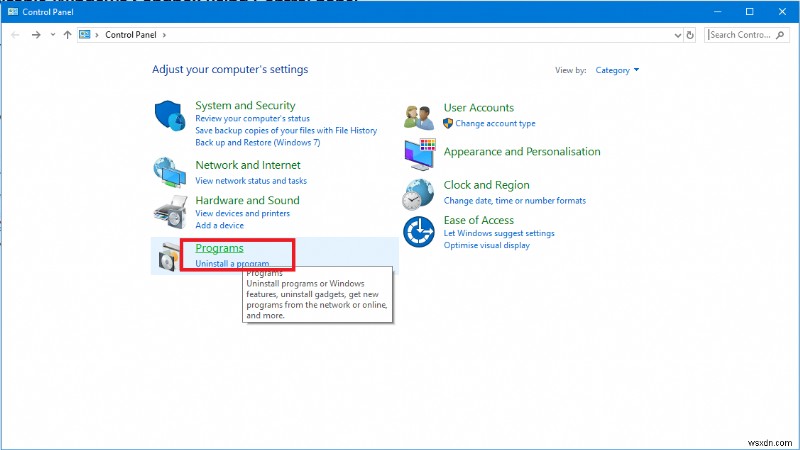Image resolution: width=800 pixels, height=450 pixels.
Task: Maximize the Control Panel window
Action: pyautogui.click(x=749, y=11)
